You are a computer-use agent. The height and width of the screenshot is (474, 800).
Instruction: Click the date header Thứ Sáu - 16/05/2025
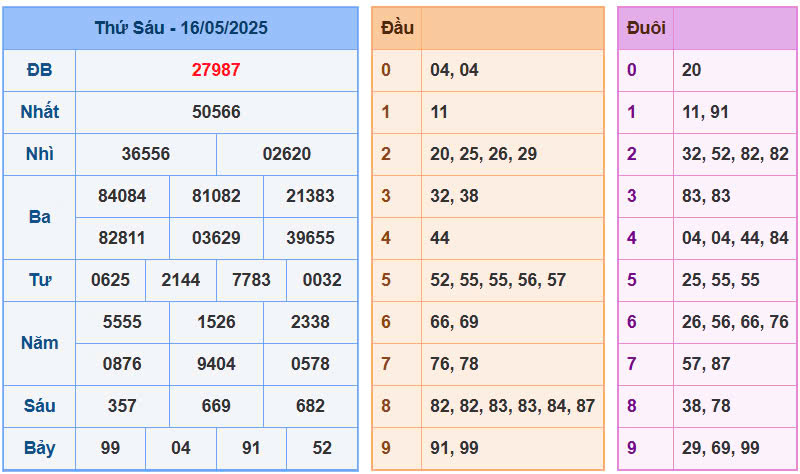(181, 28)
